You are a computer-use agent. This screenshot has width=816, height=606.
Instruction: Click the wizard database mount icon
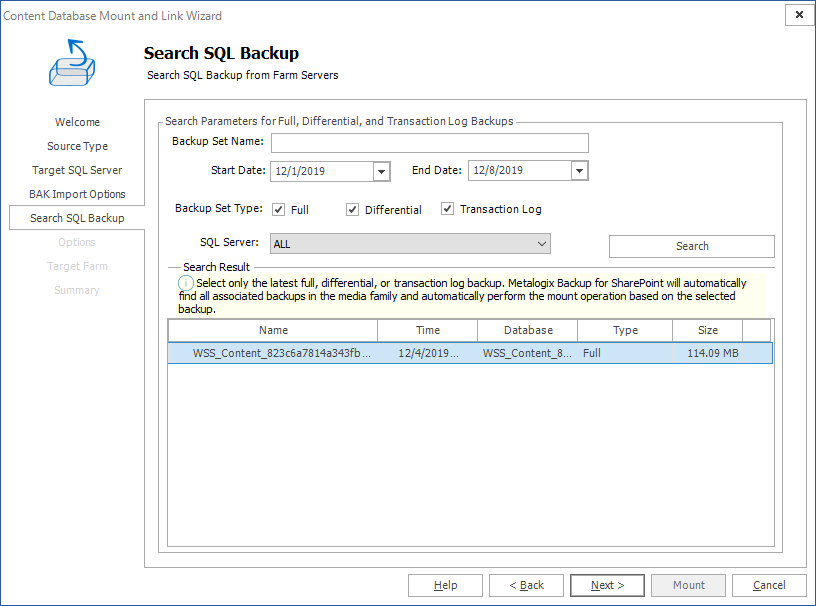72,63
